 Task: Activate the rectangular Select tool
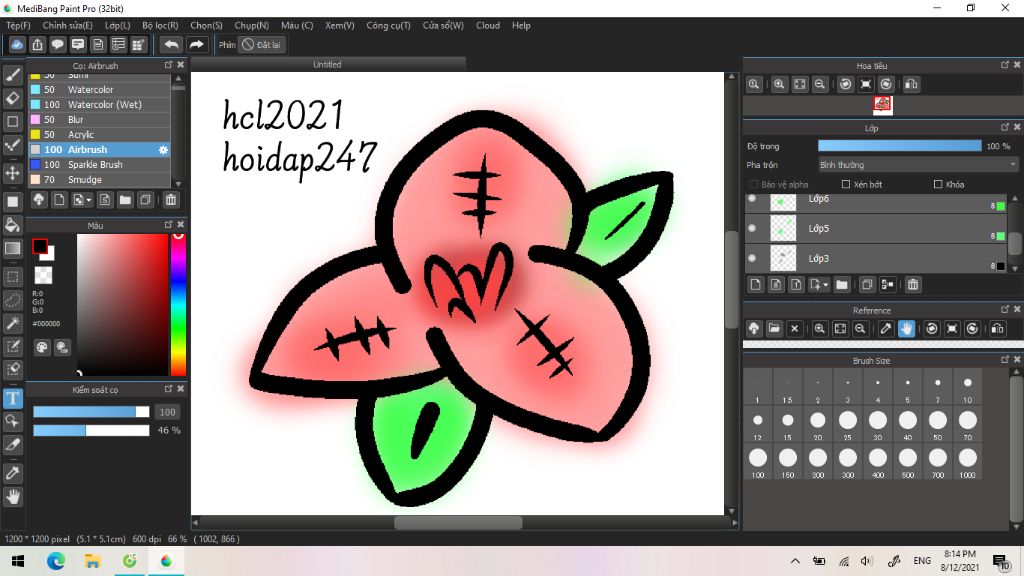tap(12, 277)
